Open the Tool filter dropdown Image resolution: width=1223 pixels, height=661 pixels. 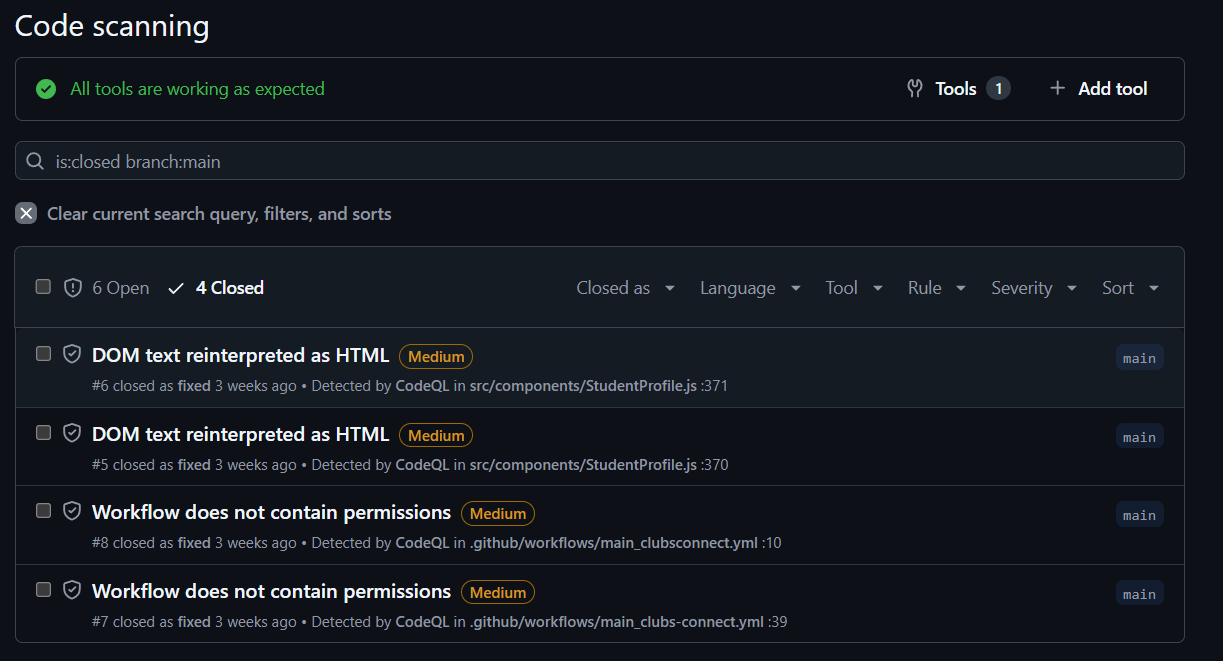click(854, 288)
